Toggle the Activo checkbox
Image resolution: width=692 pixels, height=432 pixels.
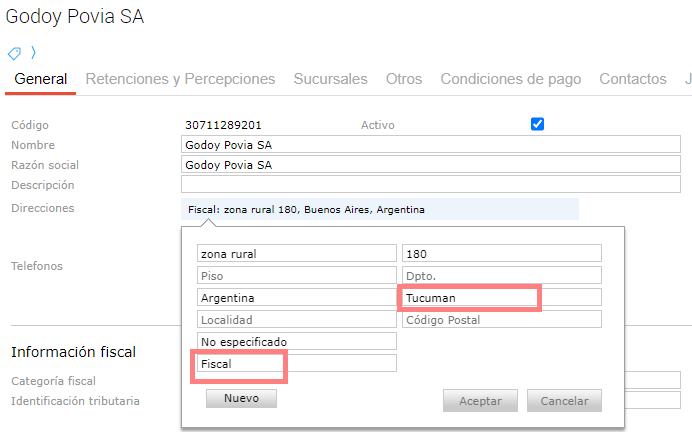pos(538,124)
